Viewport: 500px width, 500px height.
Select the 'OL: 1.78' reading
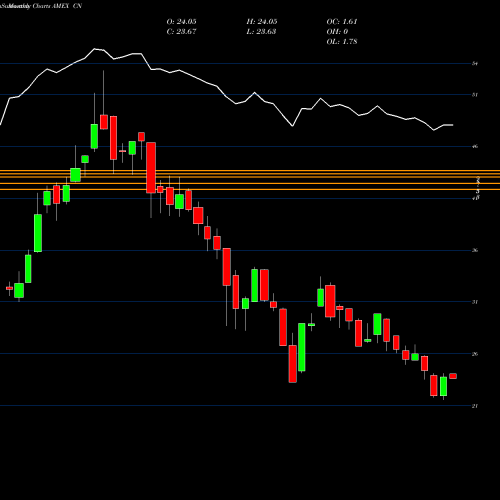coord(342,42)
